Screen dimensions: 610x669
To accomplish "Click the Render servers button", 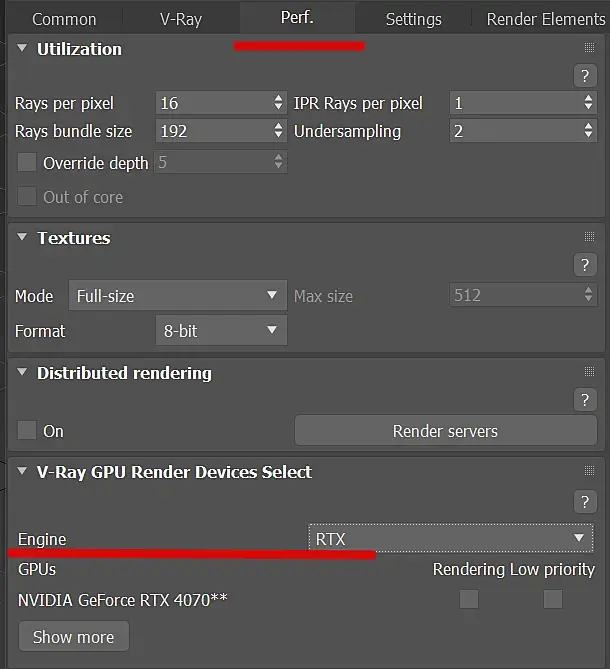I will (x=445, y=431).
